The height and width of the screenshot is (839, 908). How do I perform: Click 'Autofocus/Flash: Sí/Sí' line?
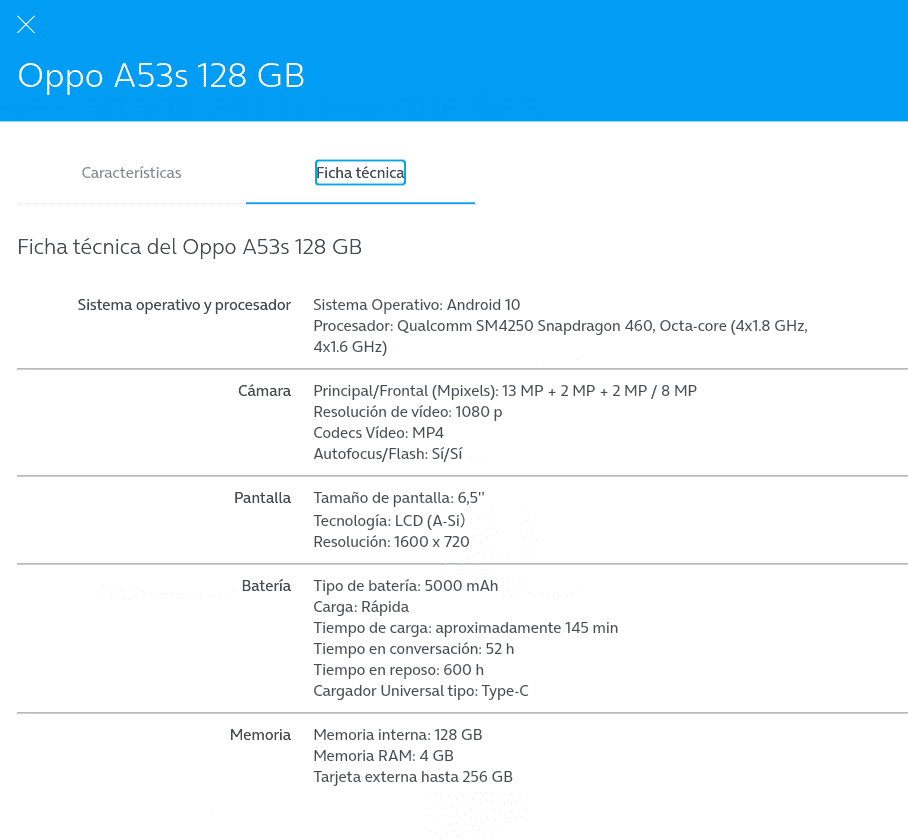(387, 454)
